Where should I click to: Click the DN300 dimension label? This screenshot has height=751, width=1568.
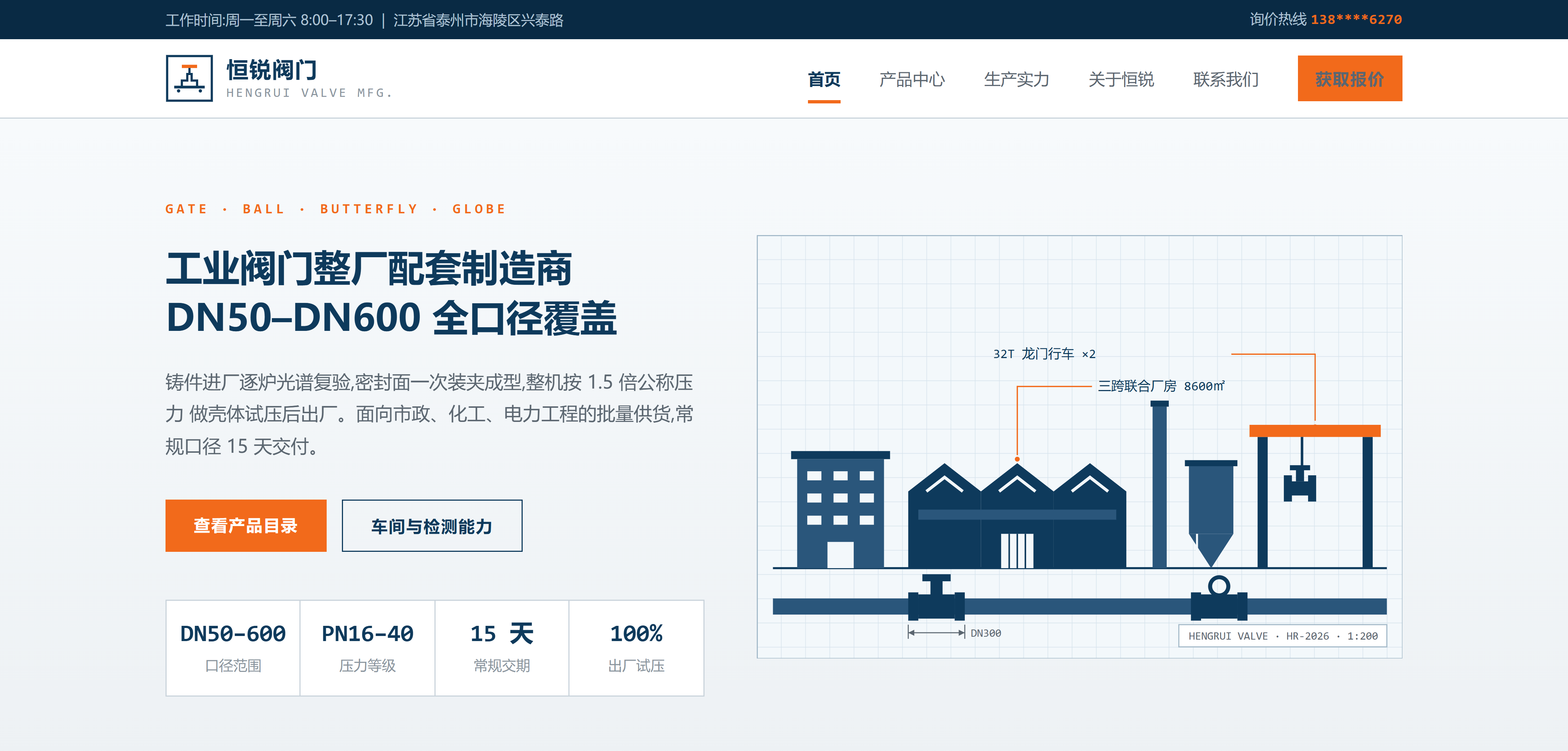pos(985,633)
